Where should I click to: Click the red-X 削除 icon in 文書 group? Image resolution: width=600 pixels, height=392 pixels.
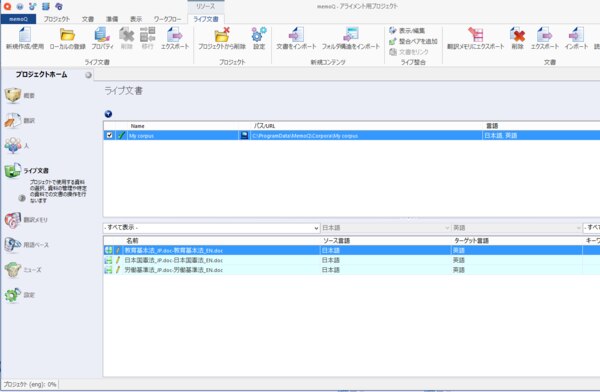[517, 34]
